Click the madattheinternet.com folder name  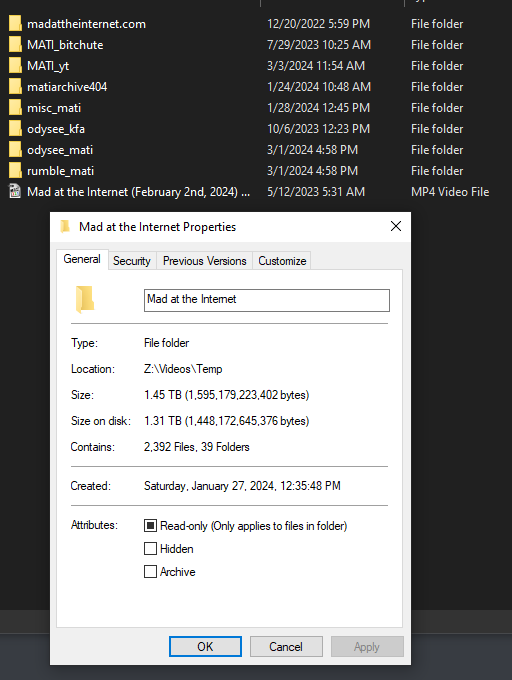(x=86, y=24)
